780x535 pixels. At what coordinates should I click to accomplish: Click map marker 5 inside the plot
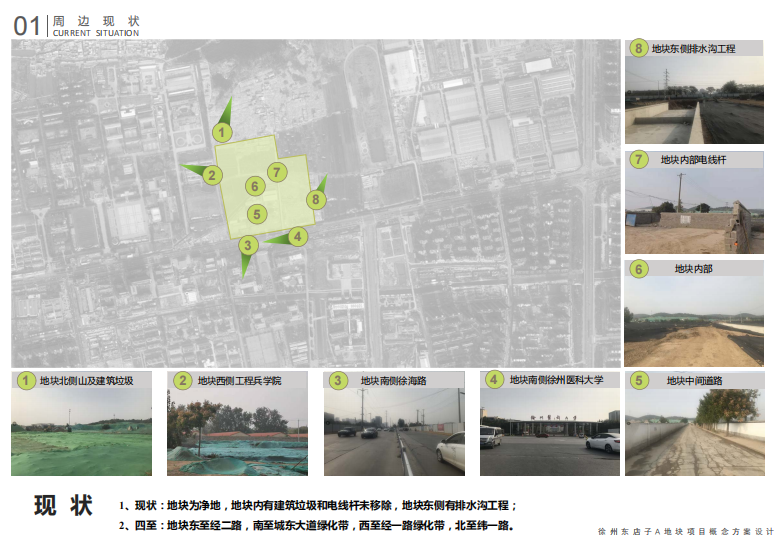click(257, 214)
